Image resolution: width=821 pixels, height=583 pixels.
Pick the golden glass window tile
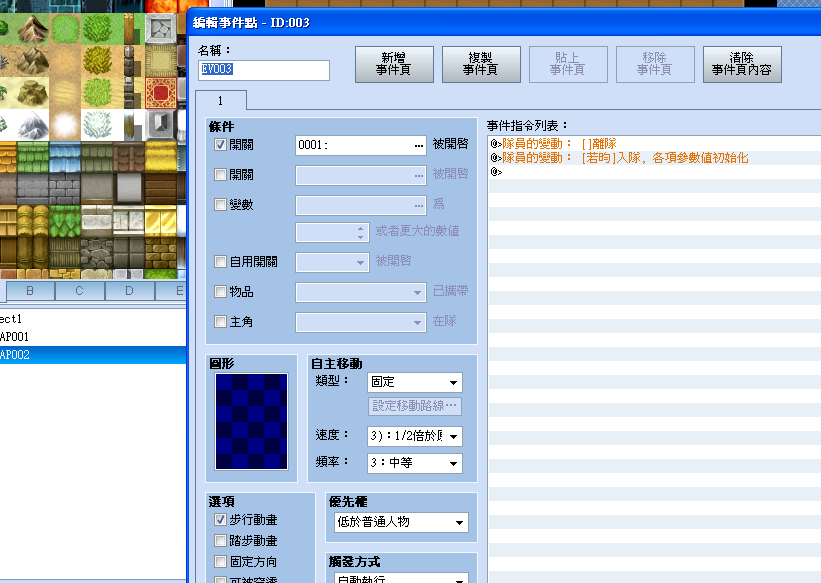(160, 221)
